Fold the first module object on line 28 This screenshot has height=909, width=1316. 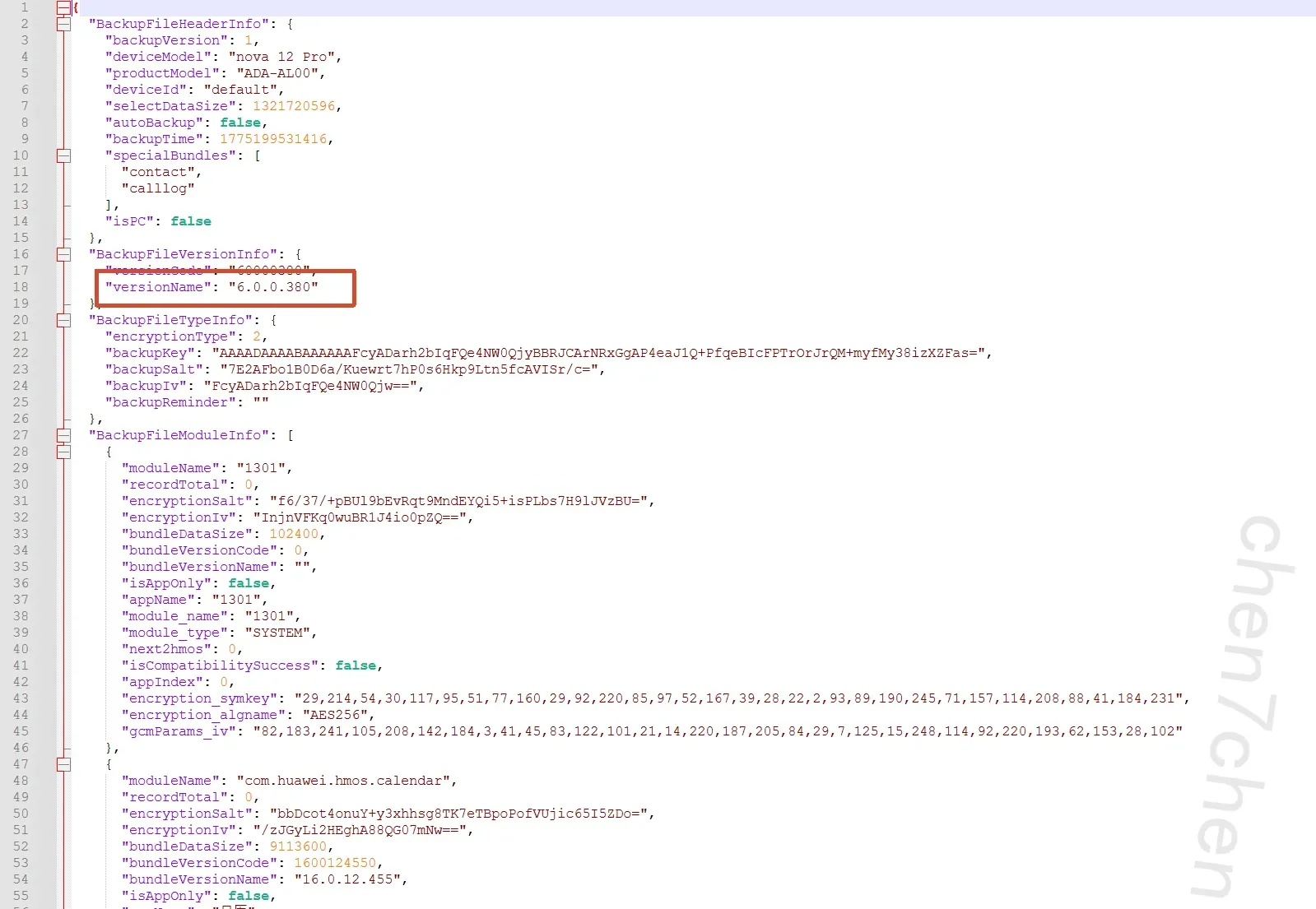tap(63, 452)
